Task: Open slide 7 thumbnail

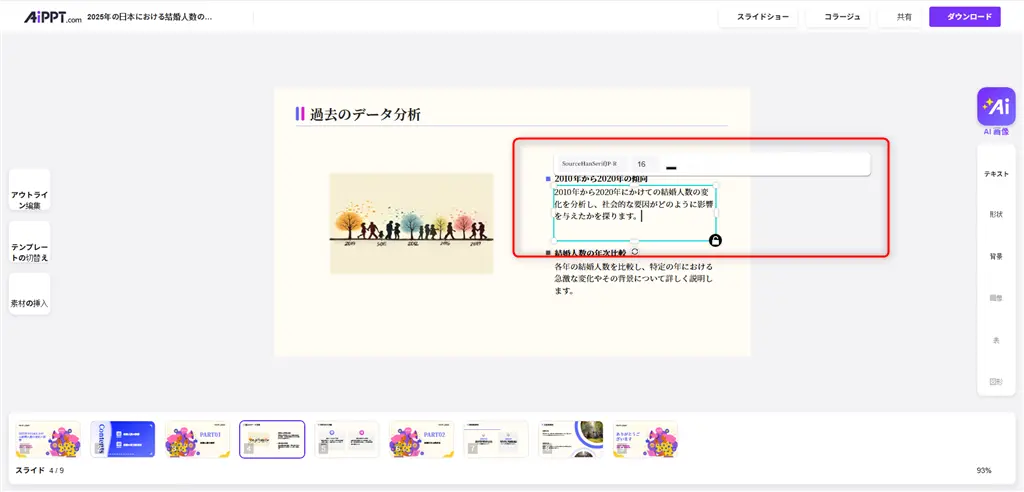Action: (496, 439)
